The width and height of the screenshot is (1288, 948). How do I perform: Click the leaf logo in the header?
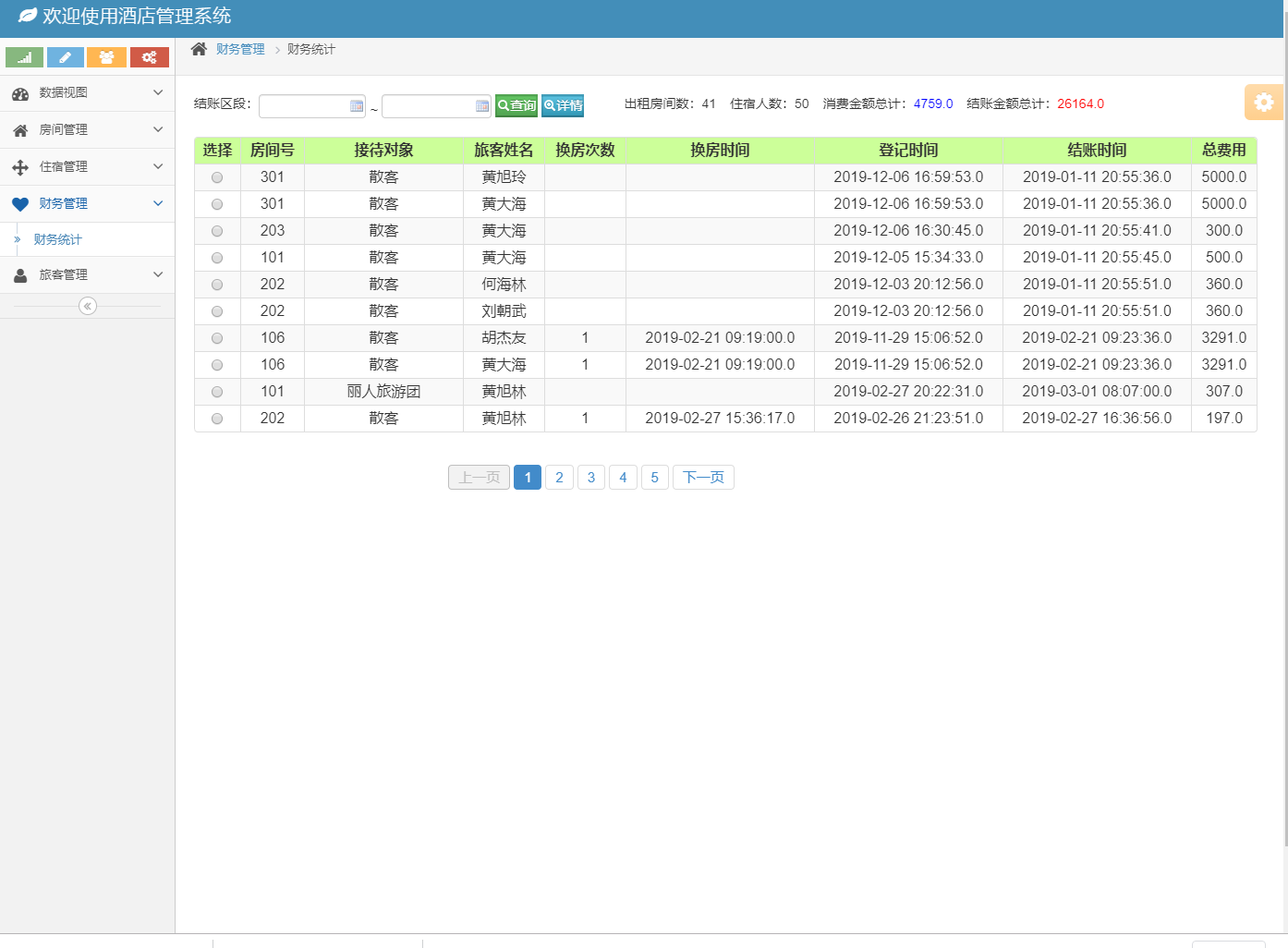pyautogui.click(x=25, y=16)
